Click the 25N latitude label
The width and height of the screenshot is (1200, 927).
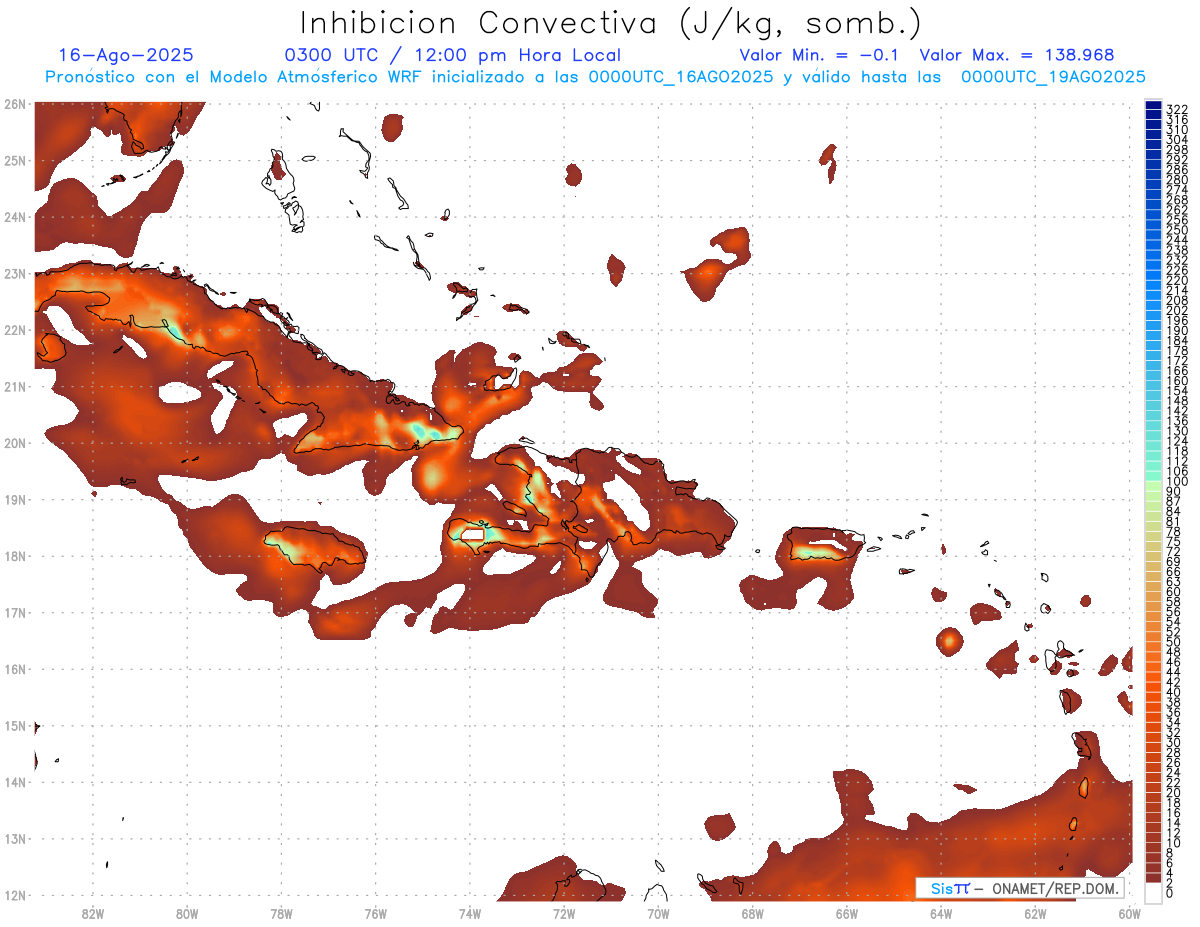coord(14,160)
